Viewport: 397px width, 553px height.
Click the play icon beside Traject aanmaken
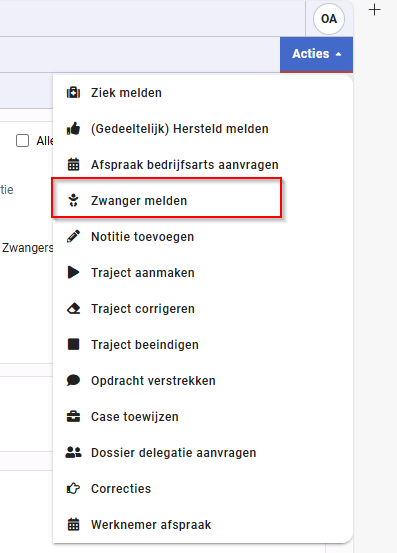tap(73, 272)
